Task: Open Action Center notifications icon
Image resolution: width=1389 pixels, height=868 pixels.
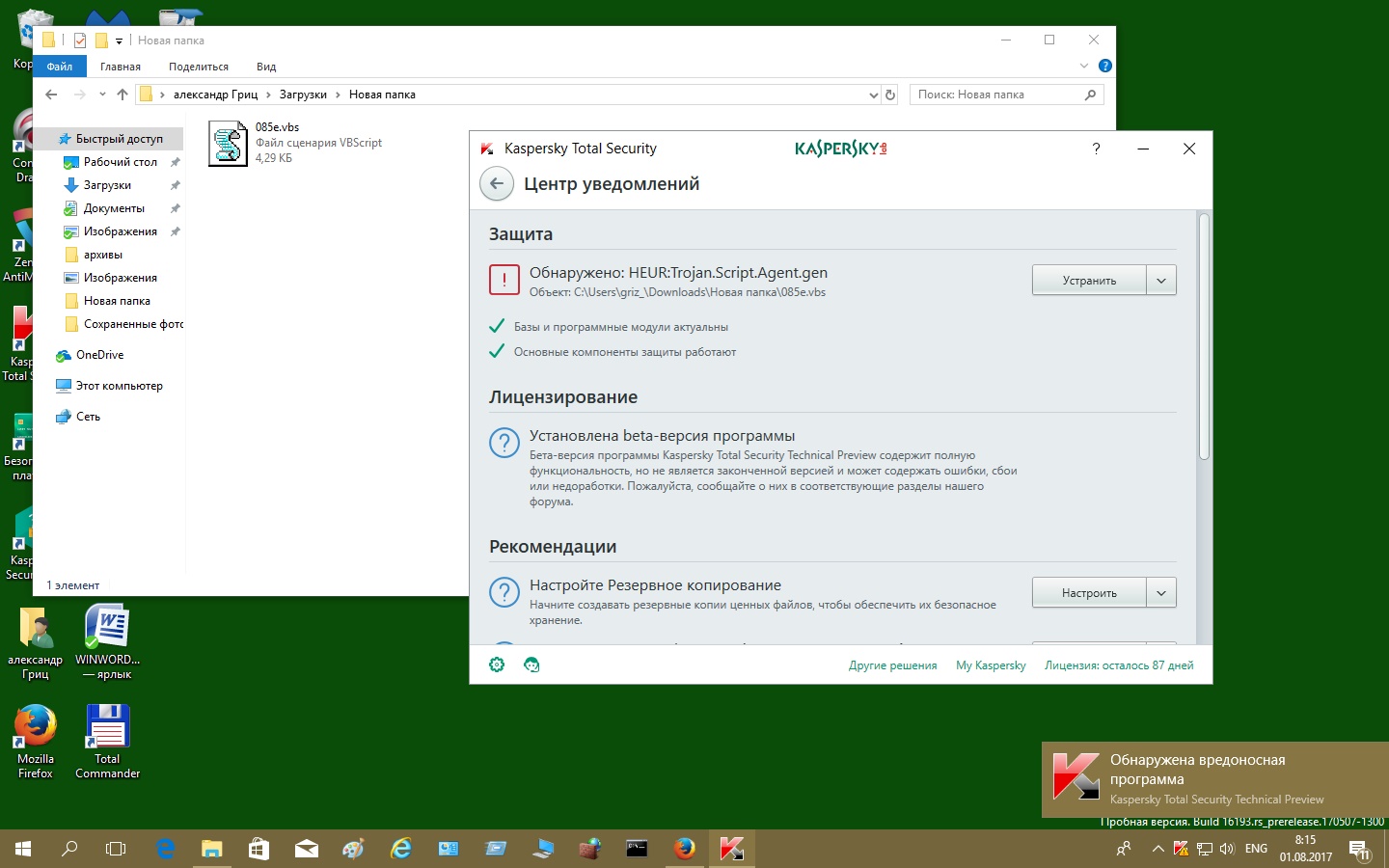Action: [x=1359, y=850]
